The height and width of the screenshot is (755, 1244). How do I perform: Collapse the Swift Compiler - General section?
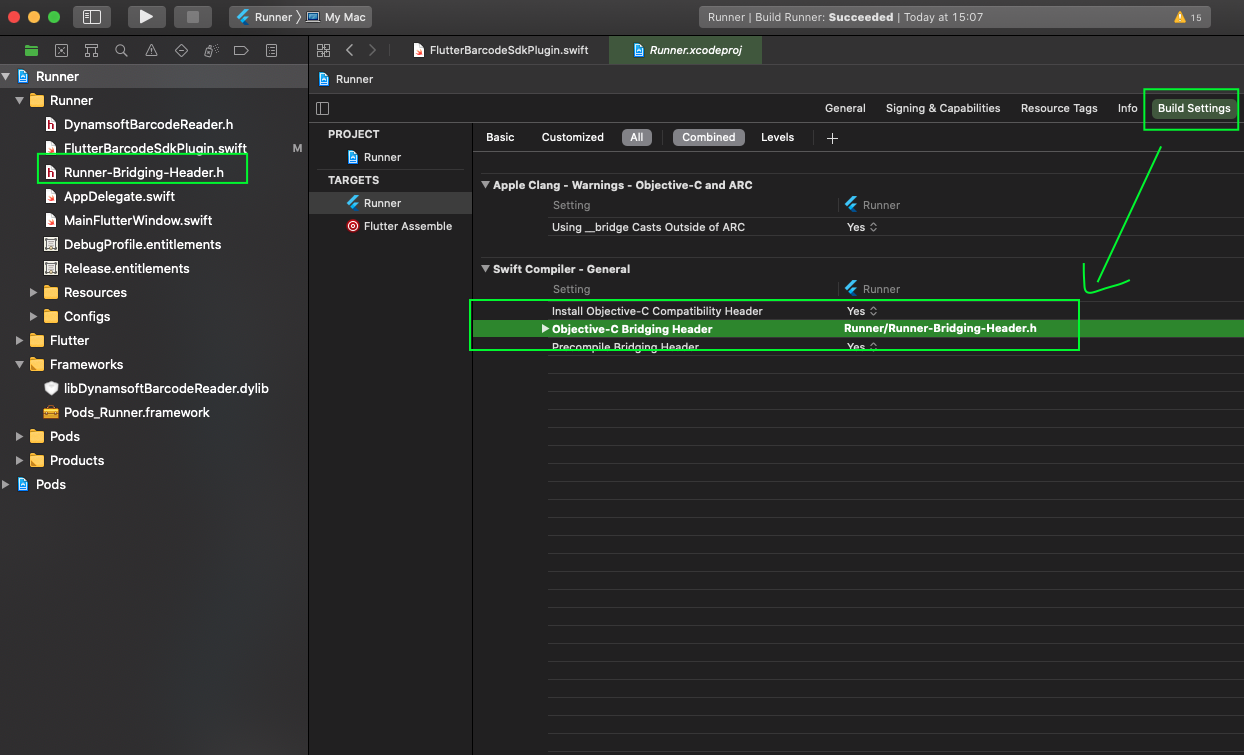(485, 269)
